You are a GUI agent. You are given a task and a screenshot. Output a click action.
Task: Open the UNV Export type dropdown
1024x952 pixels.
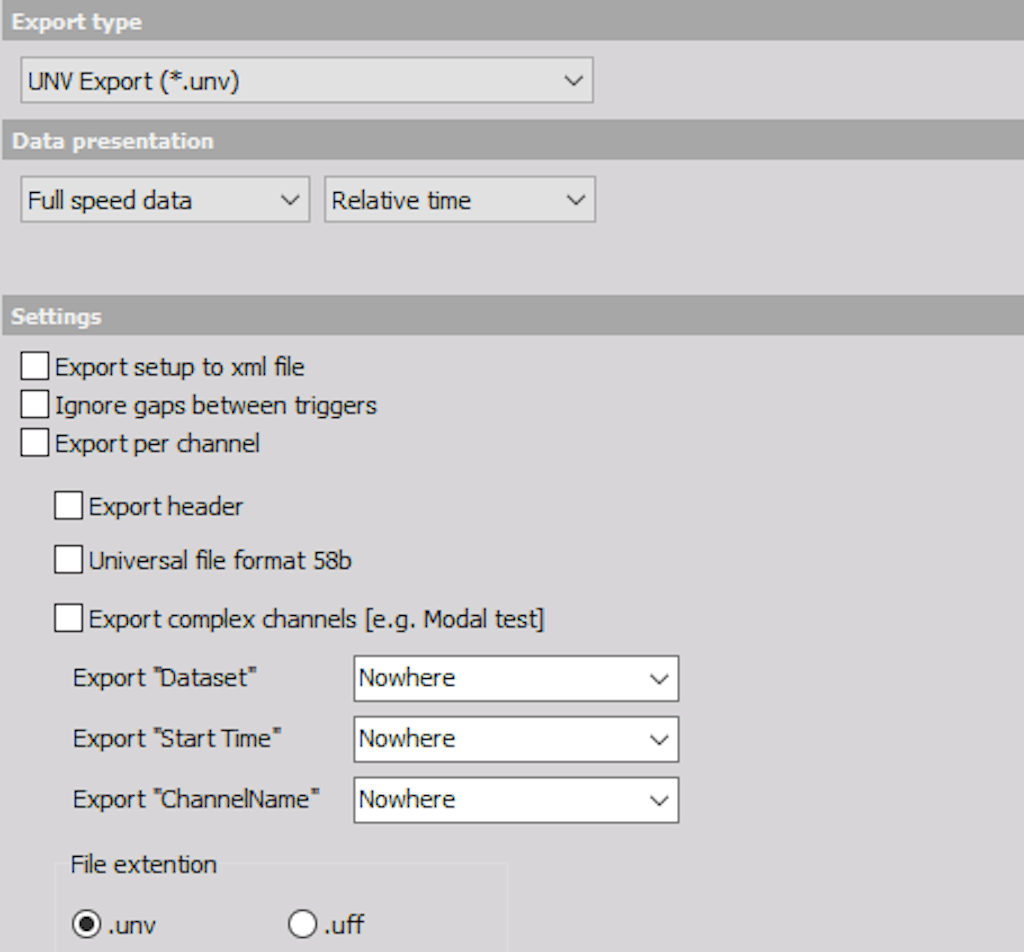pos(307,80)
